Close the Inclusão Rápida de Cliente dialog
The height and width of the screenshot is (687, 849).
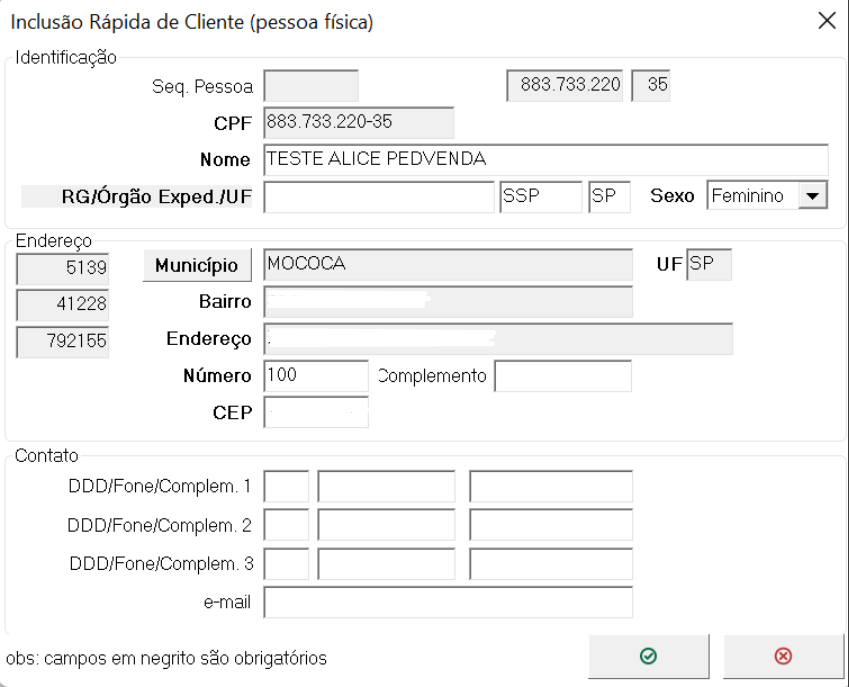826,21
